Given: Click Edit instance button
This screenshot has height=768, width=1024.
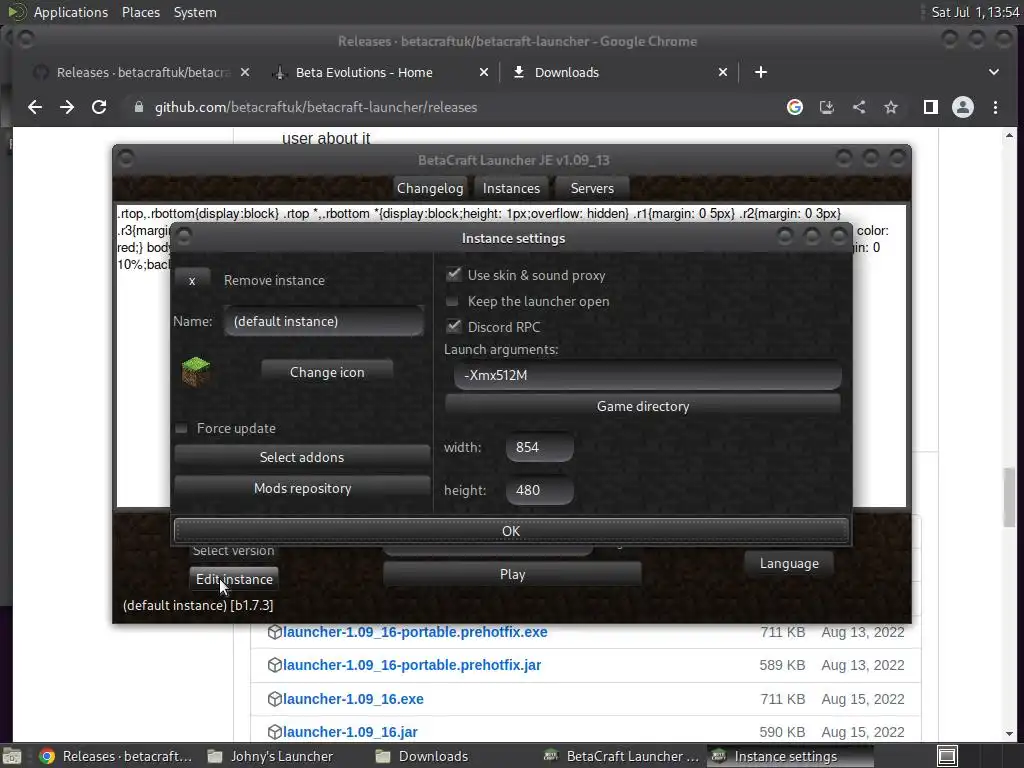Looking at the screenshot, I should coord(234,579).
